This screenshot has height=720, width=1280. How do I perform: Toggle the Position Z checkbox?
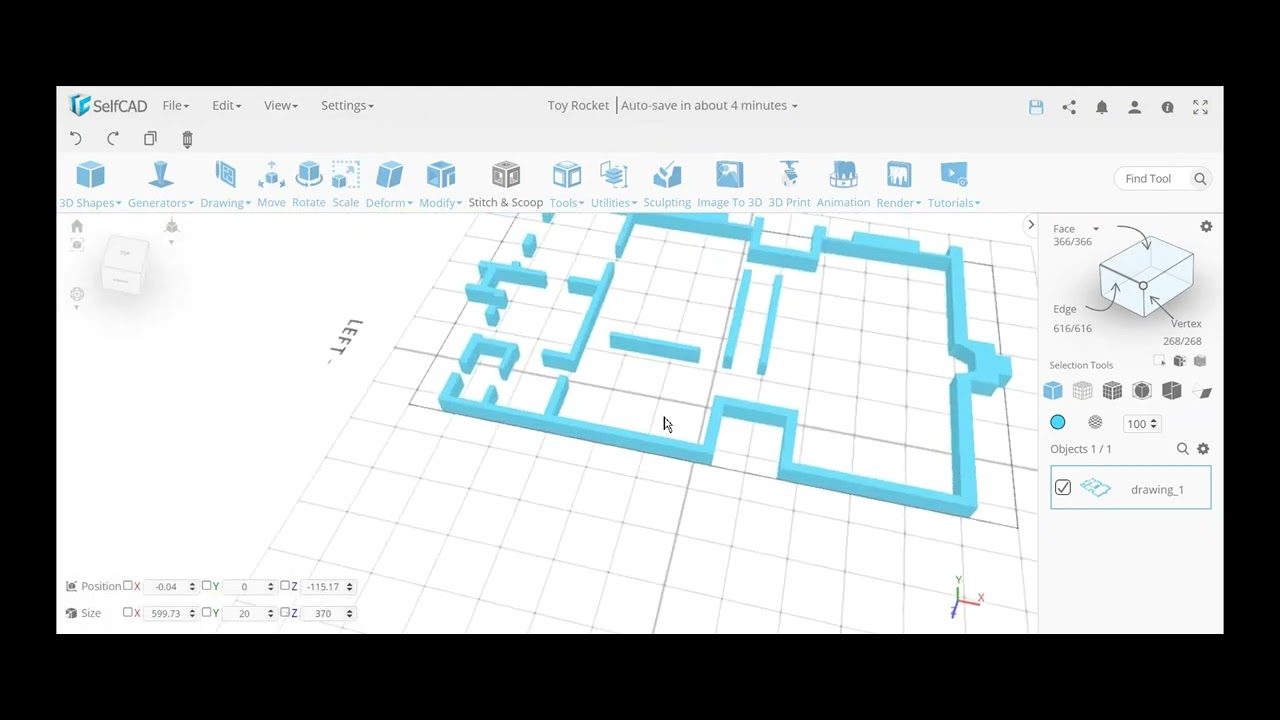point(285,586)
